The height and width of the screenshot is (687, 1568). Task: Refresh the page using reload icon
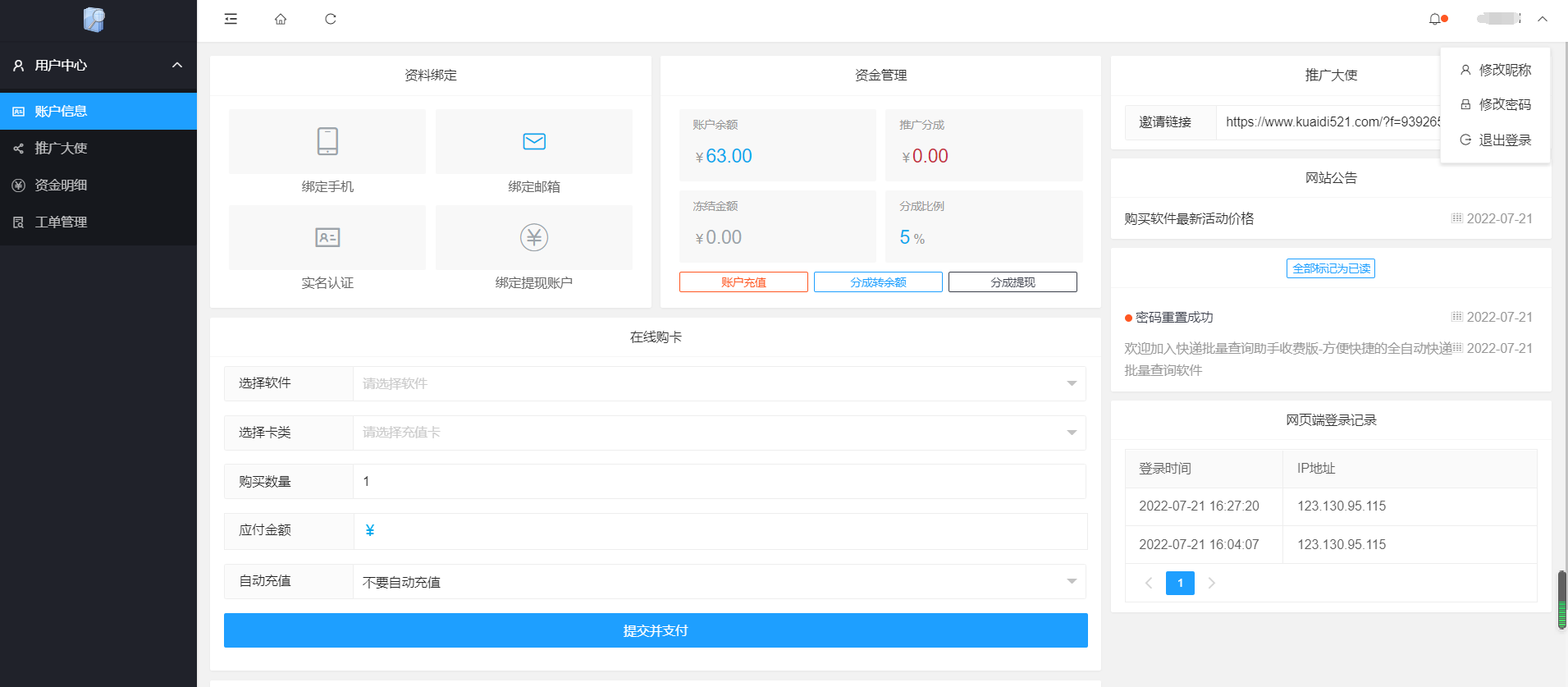(331, 19)
